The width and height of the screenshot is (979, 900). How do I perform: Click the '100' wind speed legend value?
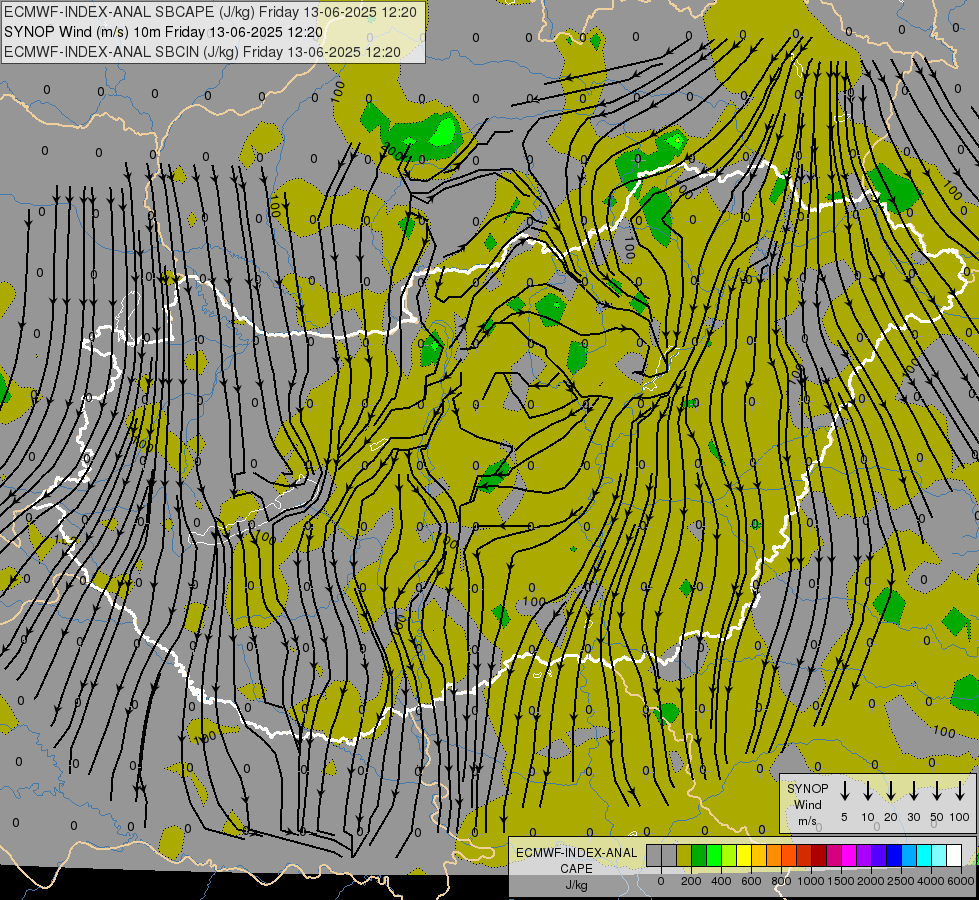[x=960, y=817]
